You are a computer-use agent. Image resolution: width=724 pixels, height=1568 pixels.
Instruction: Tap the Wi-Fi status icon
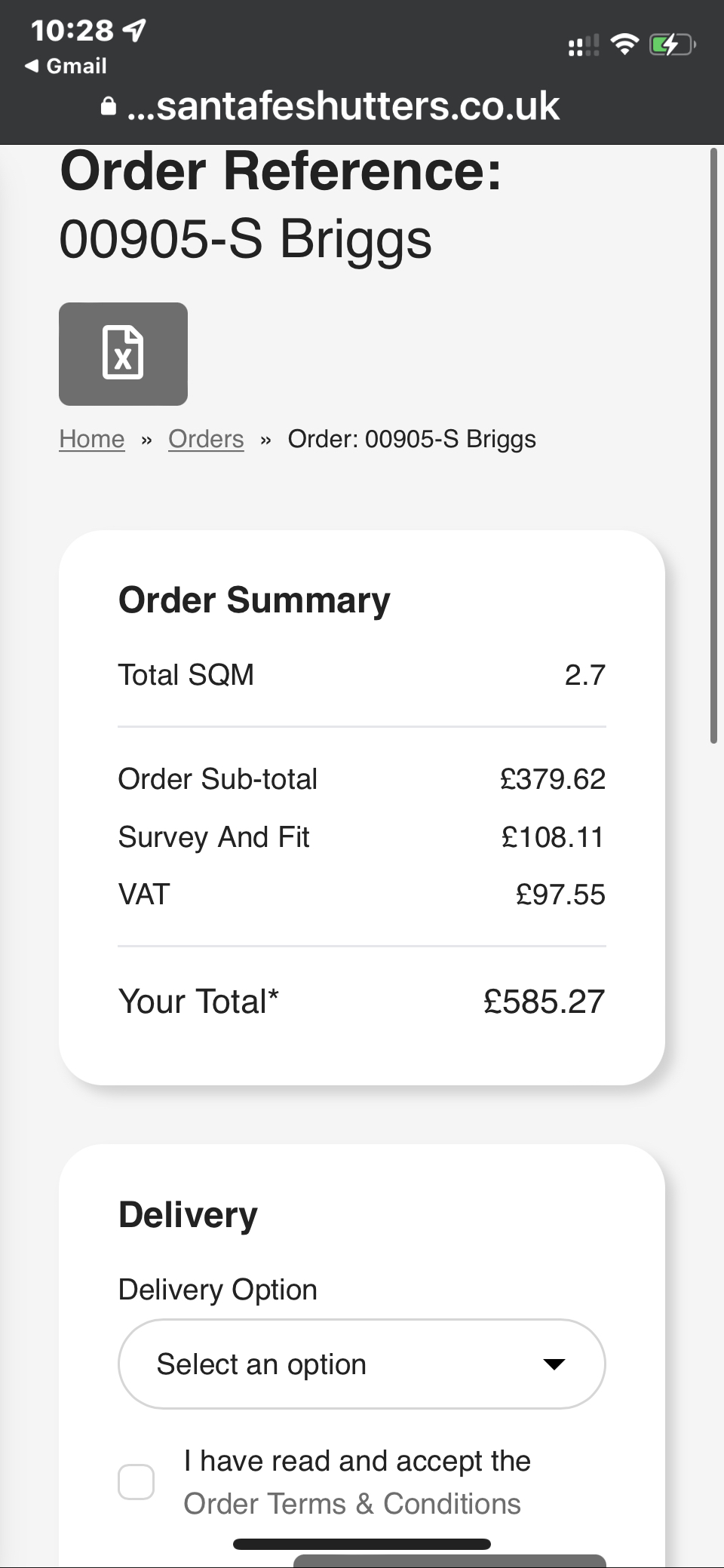click(x=624, y=45)
